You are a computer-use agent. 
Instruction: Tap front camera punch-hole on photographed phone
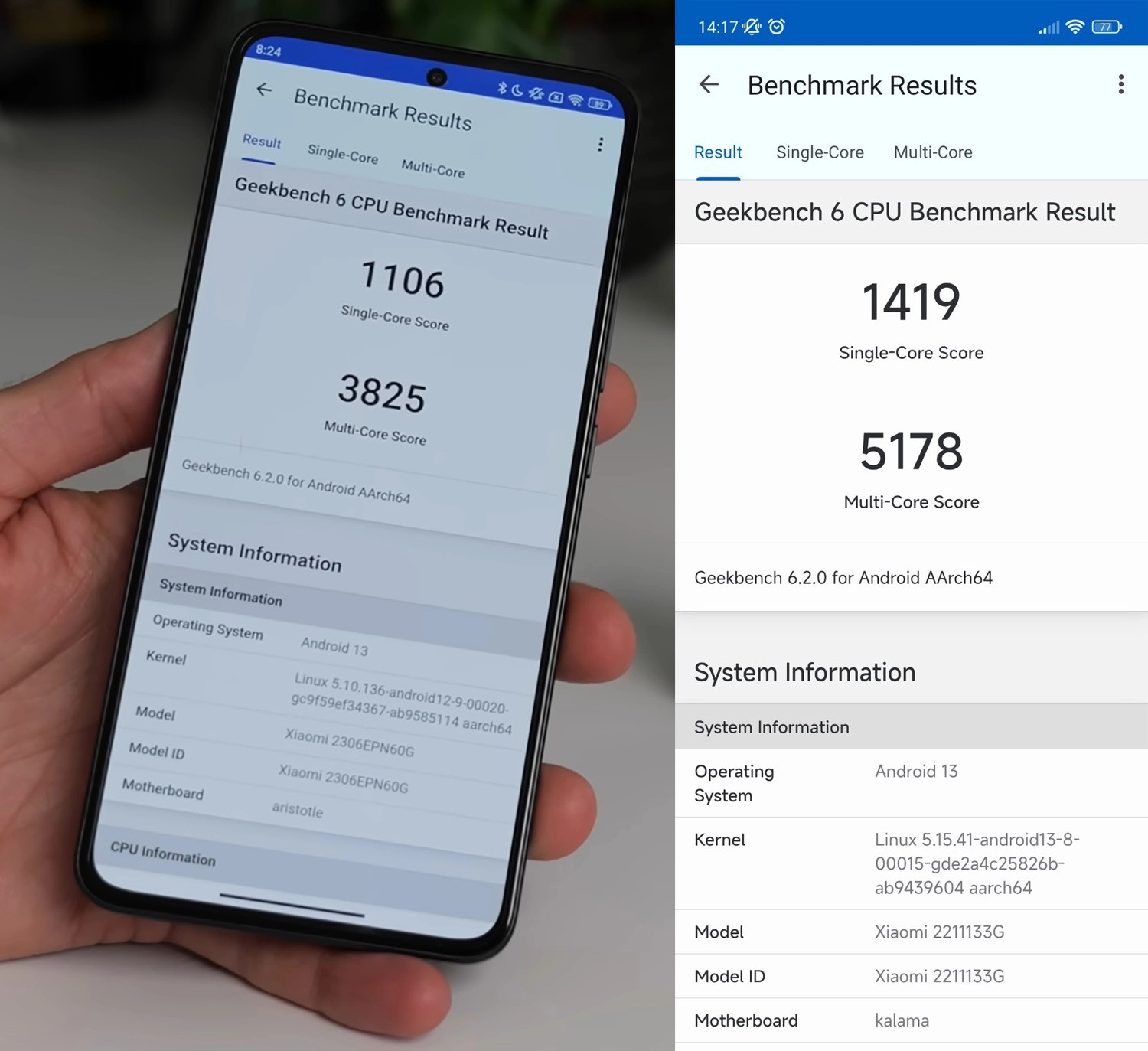point(436,77)
